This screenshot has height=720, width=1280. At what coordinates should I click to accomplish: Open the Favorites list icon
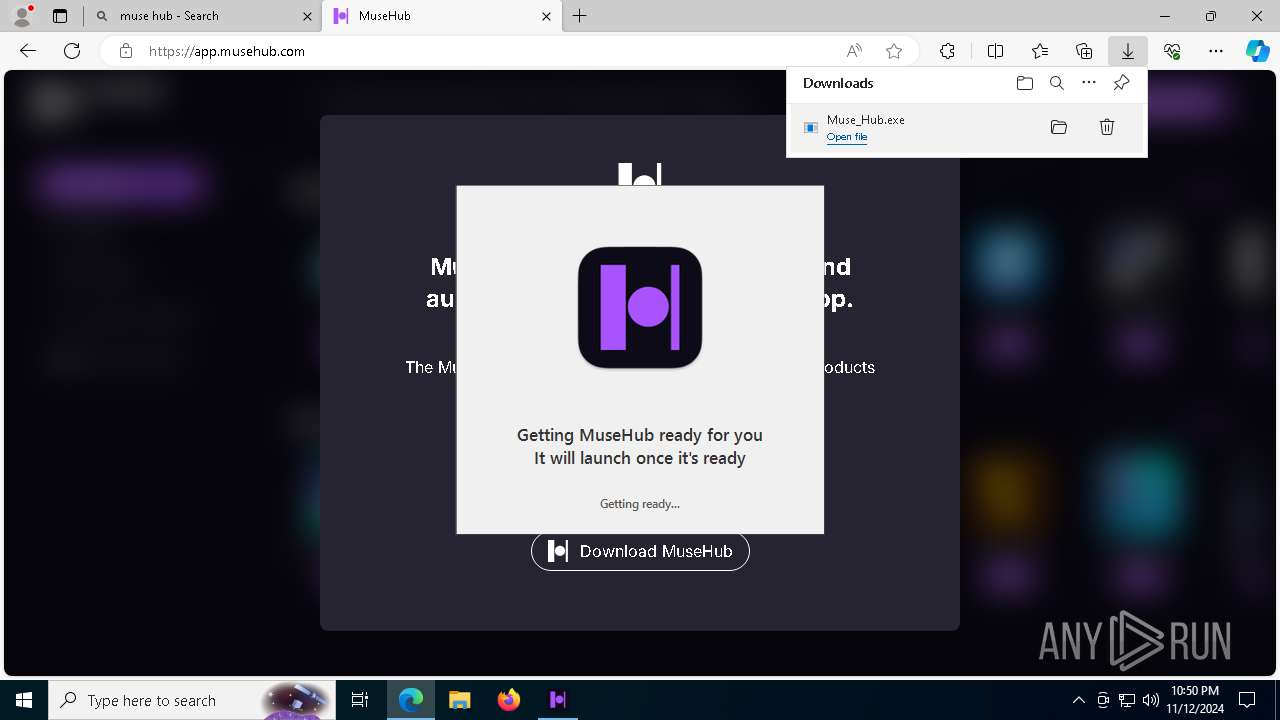(x=1040, y=51)
